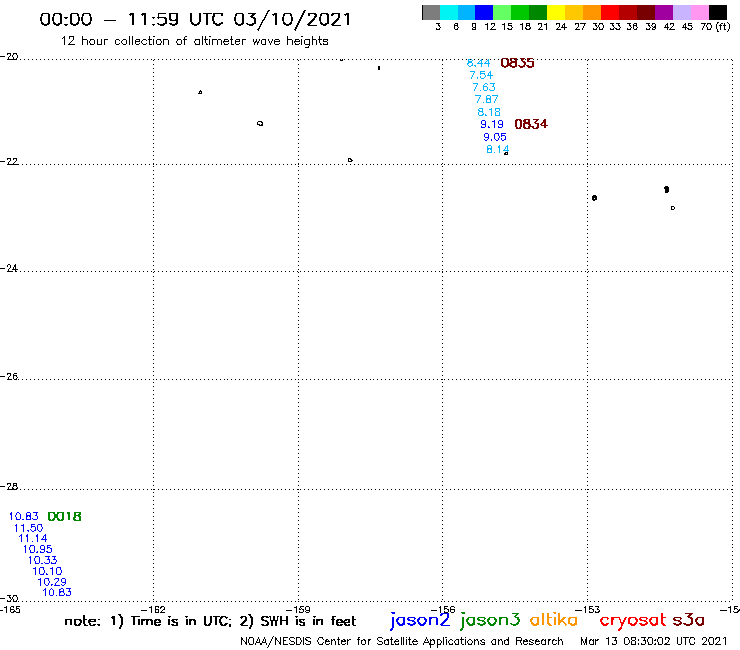
Task: Click the latitude label -24
Action: 9,268
